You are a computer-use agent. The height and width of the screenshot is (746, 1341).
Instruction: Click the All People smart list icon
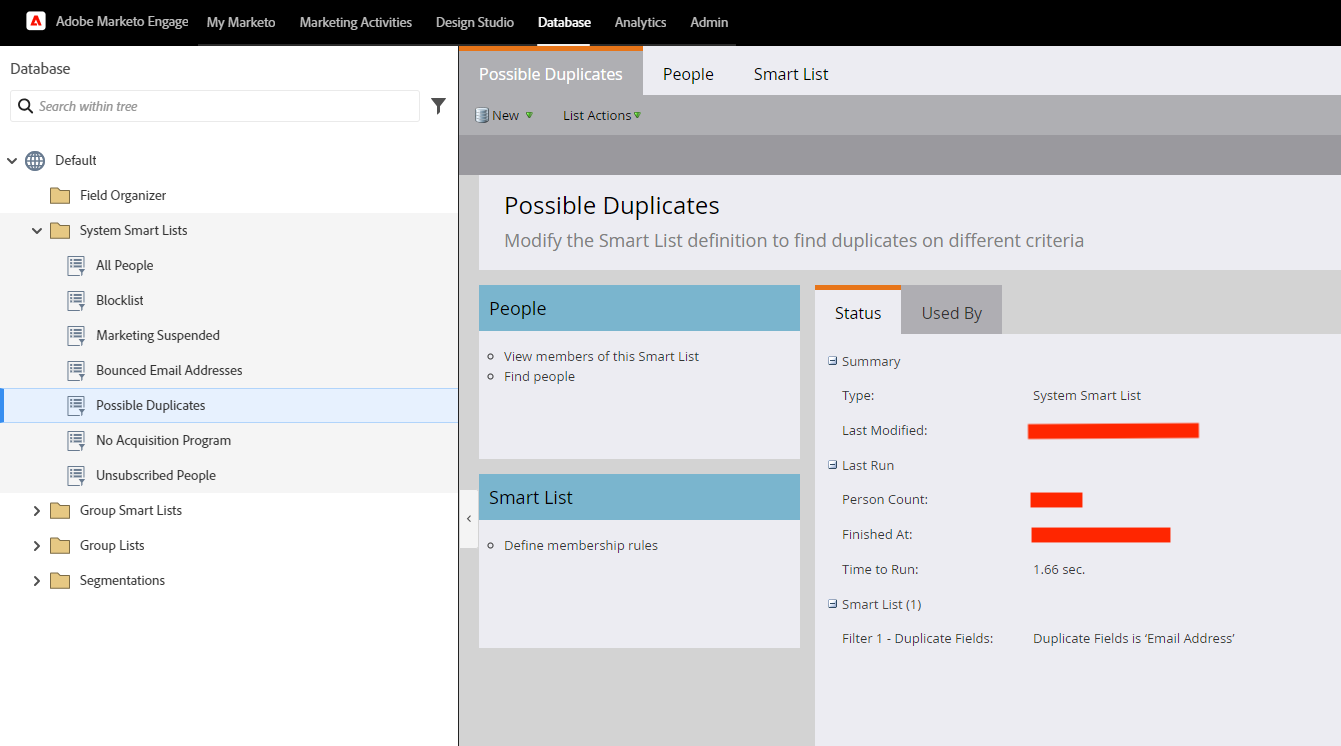[76, 265]
